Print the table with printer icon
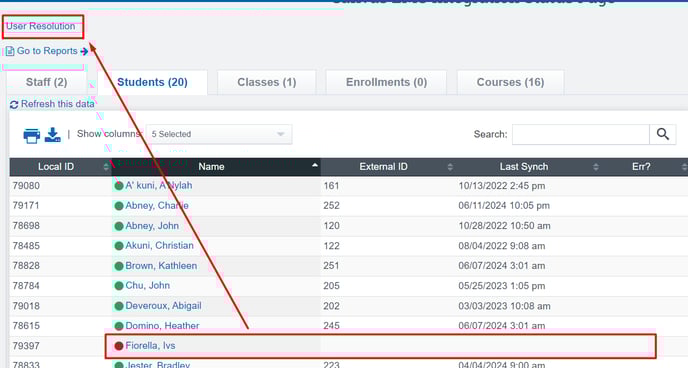Screen dimensions: 688x368 pyautogui.click(x=32, y=136)
